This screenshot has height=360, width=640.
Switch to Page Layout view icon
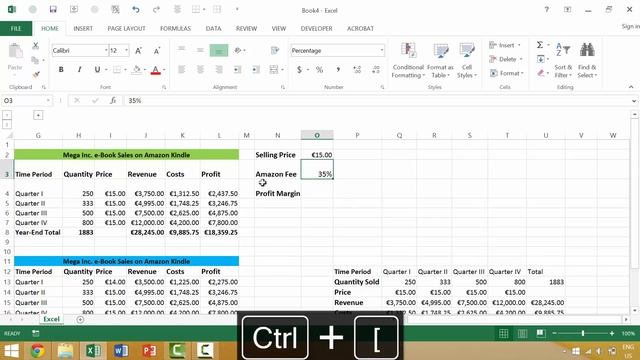[522, 334]
